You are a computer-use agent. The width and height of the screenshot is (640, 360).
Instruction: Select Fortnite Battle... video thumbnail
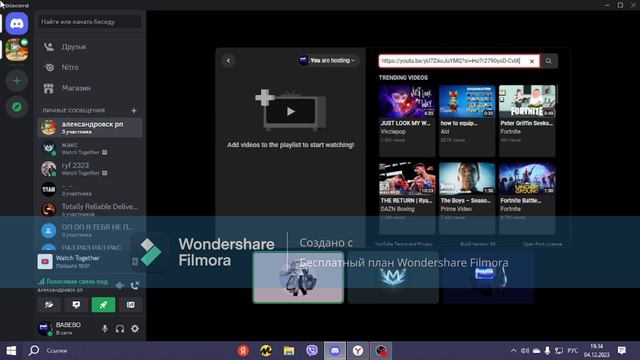(x=527, y=178)
